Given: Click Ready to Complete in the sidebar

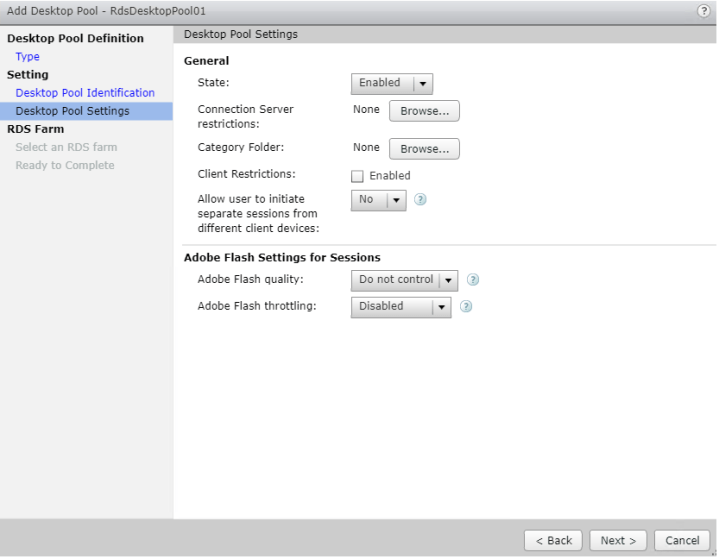Looking at the screenshot, I should pyautogui.click(x=65, y=165).
